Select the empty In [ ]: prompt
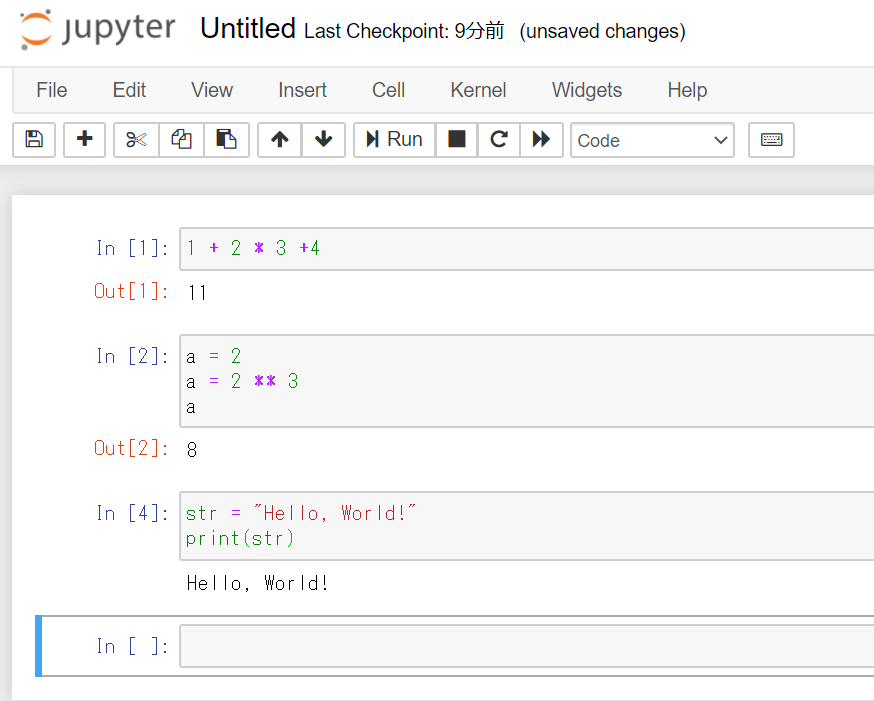 (132, 646)
